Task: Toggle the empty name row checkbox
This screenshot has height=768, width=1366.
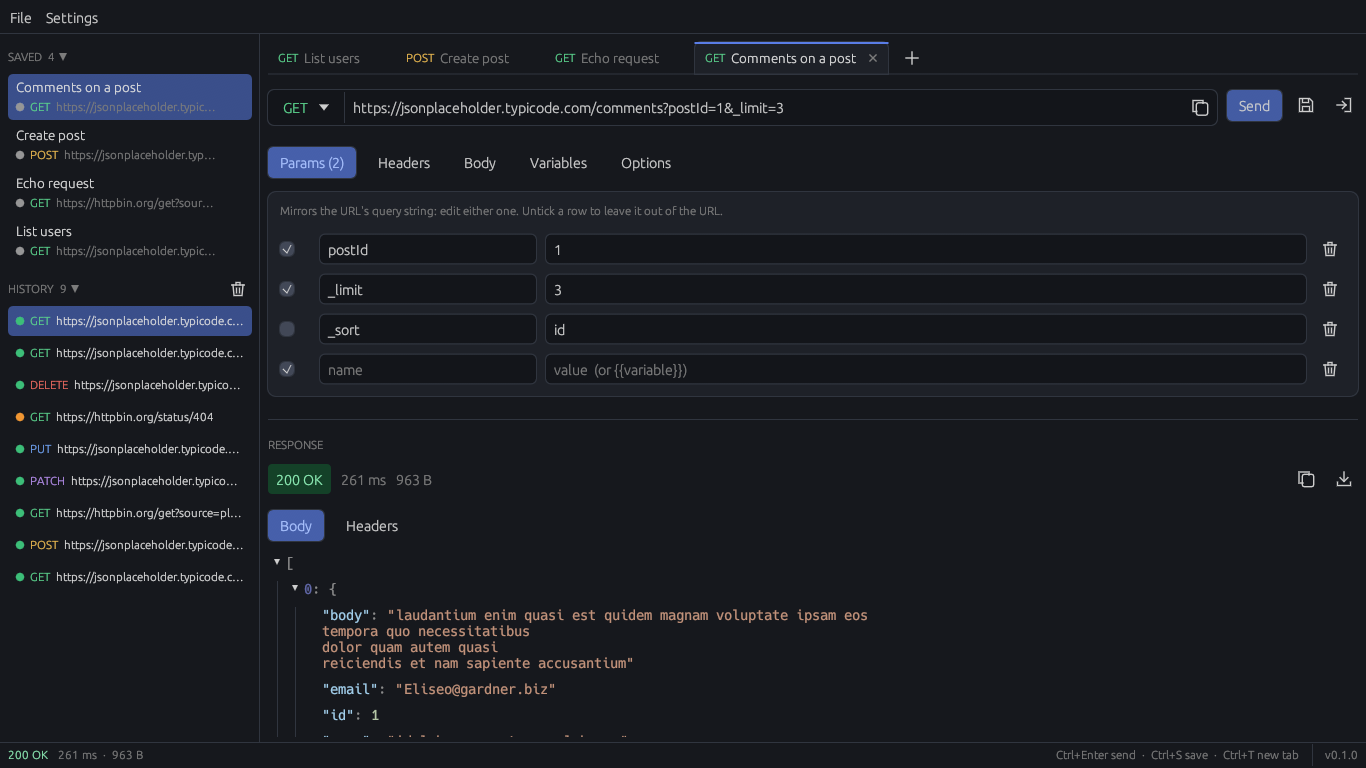Action: (287, 369)
